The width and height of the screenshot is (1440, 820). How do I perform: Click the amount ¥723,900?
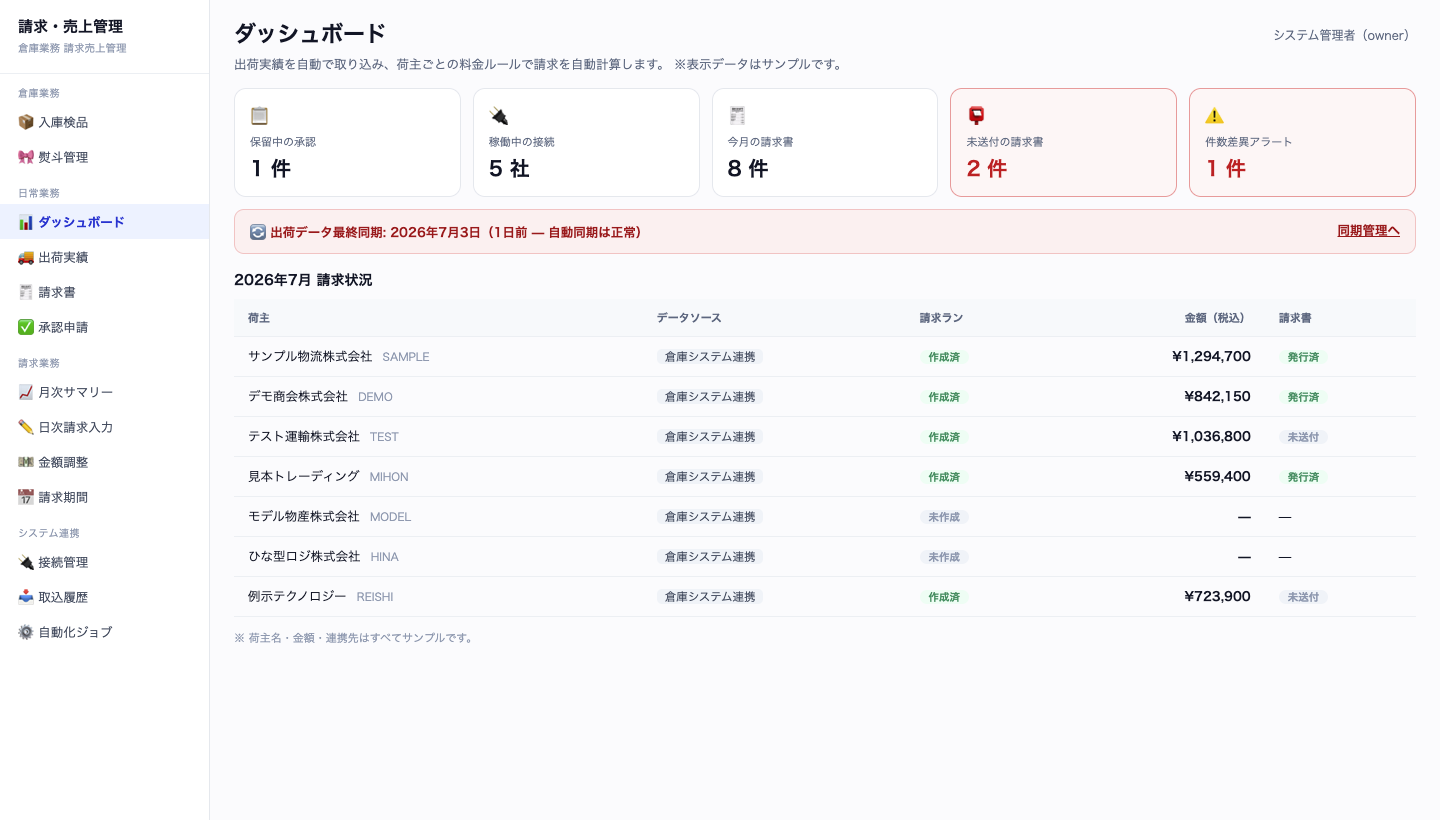(x=1217, y=596)
